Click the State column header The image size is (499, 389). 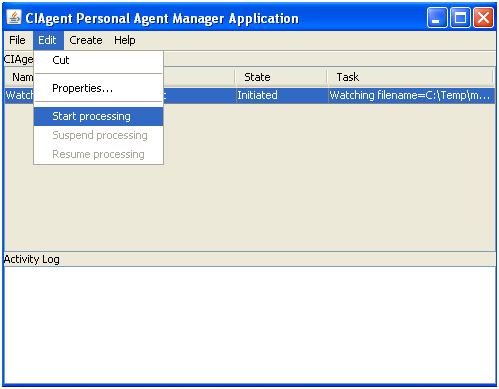(281, 77)
